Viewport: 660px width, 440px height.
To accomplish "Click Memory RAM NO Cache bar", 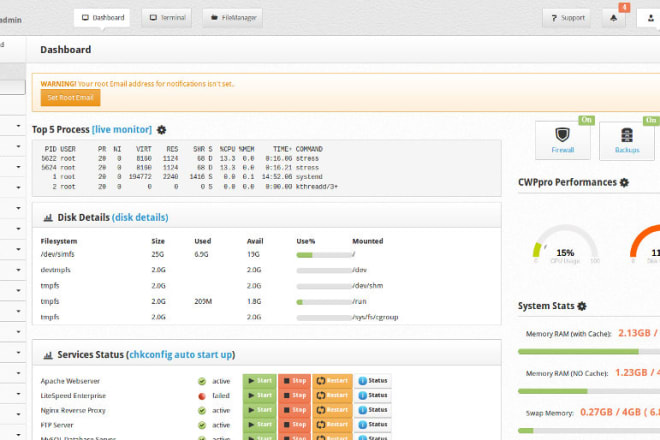I will 589,391.
